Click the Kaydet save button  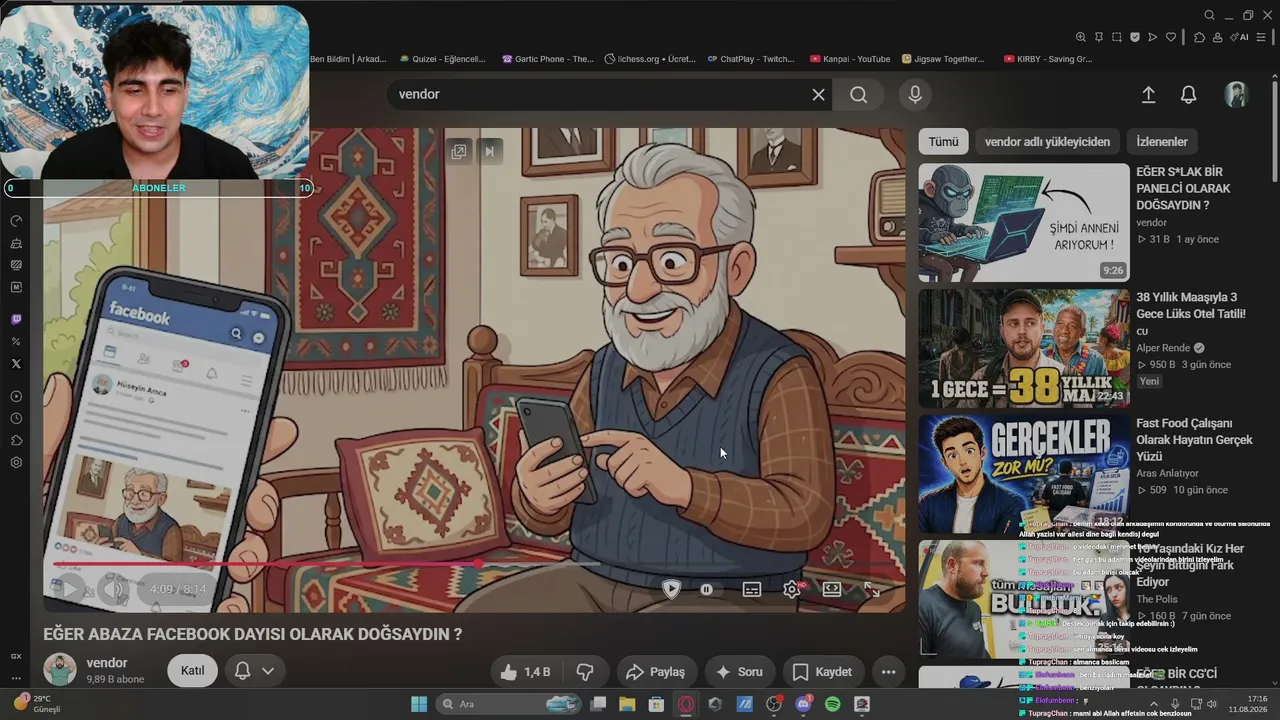click(x=823, y=672)
